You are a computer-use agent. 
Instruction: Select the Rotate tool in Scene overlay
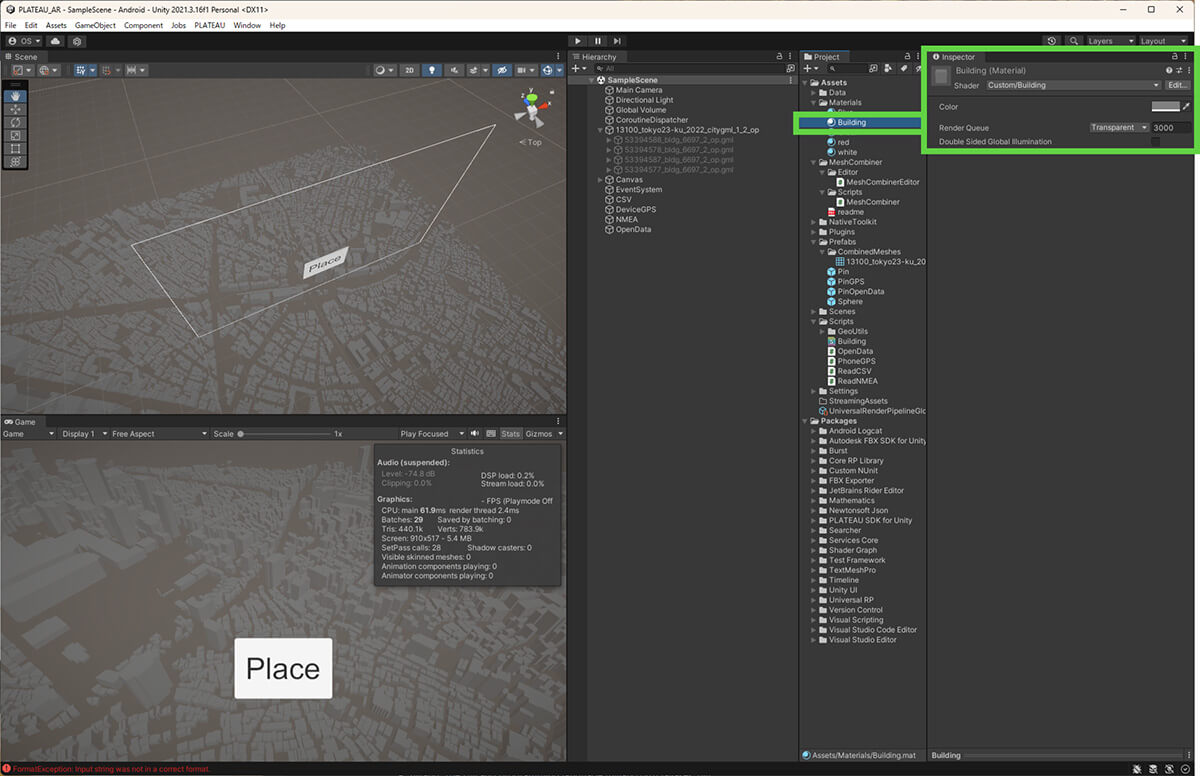15,122
